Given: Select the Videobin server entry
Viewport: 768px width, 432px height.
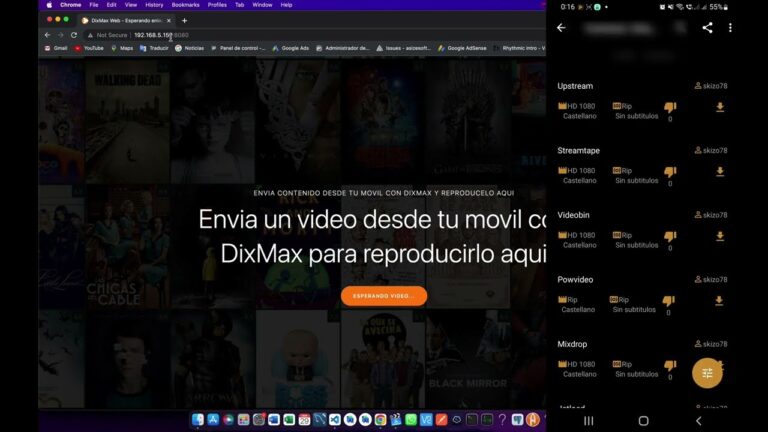Looking at the screenshot, I should tap(574, 216).
